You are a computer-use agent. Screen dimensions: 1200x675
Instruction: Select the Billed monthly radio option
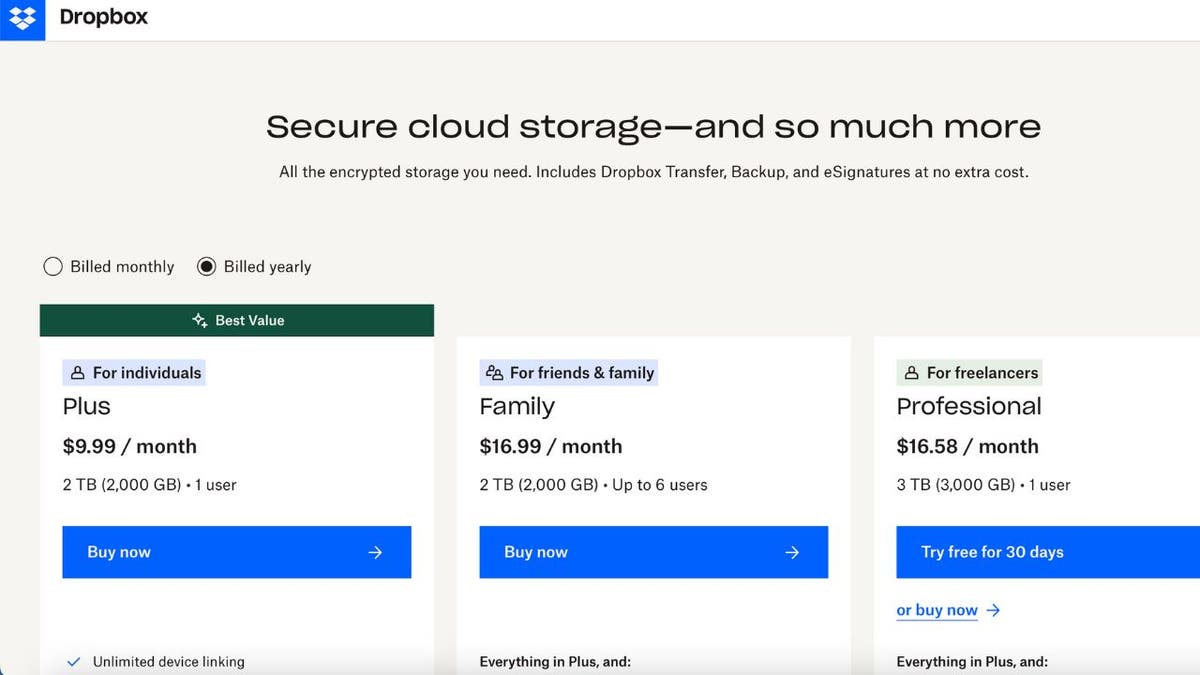[x=53, y=267]
